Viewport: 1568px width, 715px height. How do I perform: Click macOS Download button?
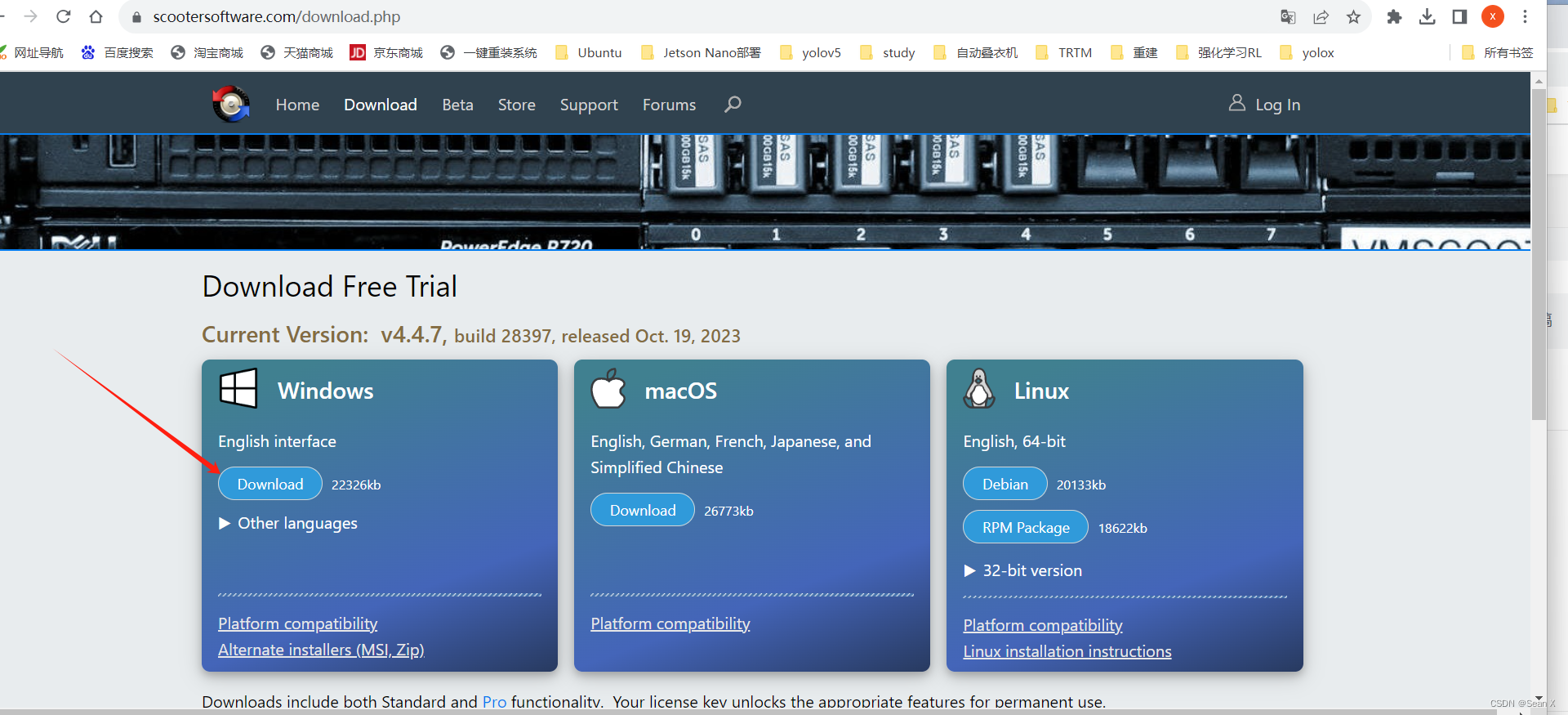pyautogui.click(x=643, y=510)
